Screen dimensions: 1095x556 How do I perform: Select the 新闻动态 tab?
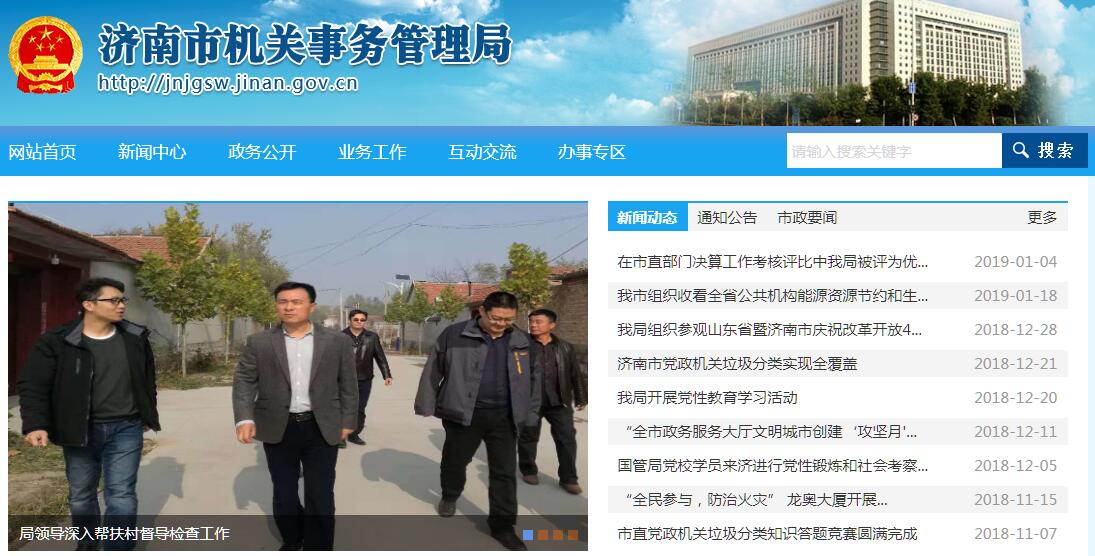[647, 217]
